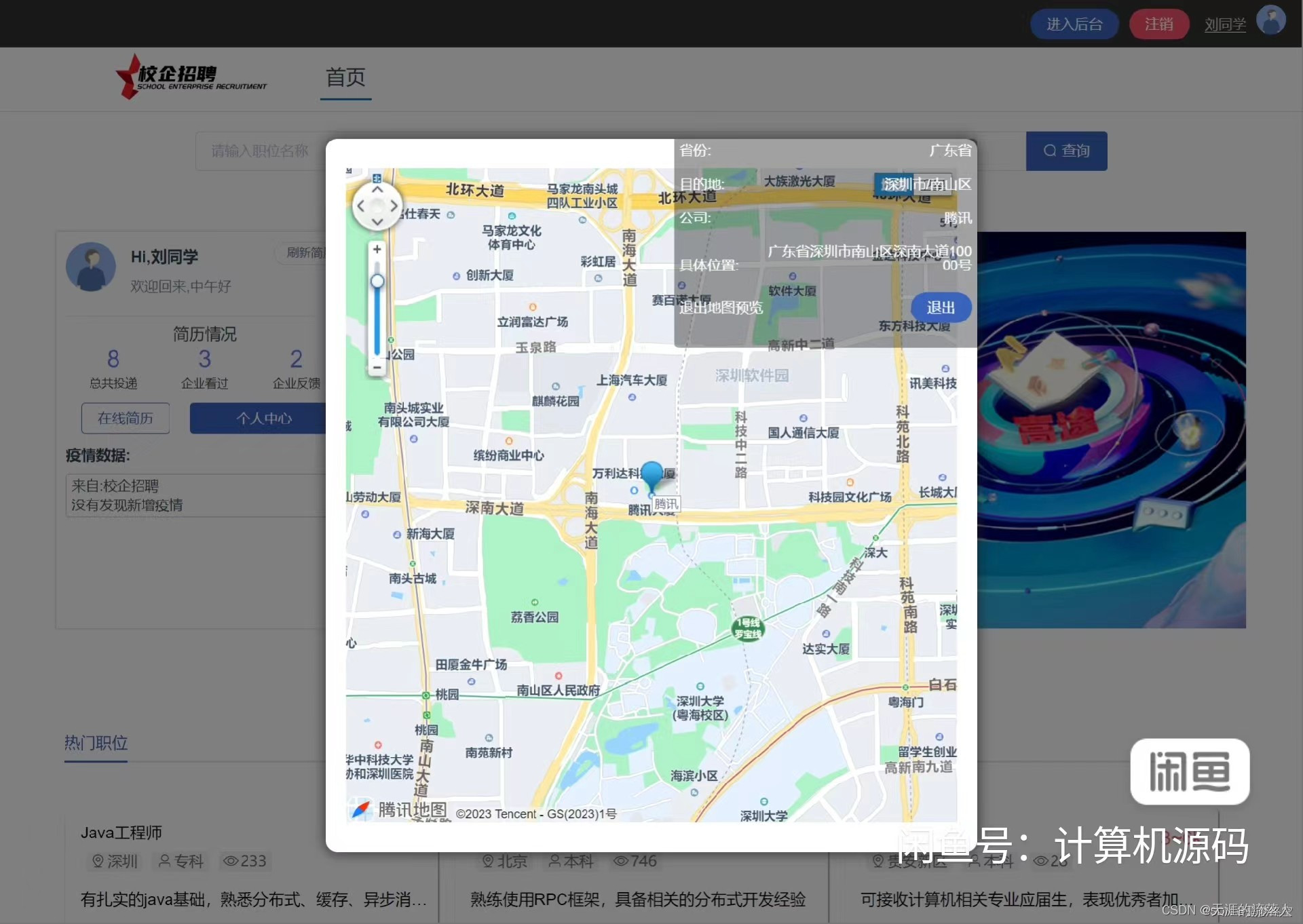The image size is (1303, 924).
Task: Open the Java工程师 job card
Action: (x=121, y=832)
